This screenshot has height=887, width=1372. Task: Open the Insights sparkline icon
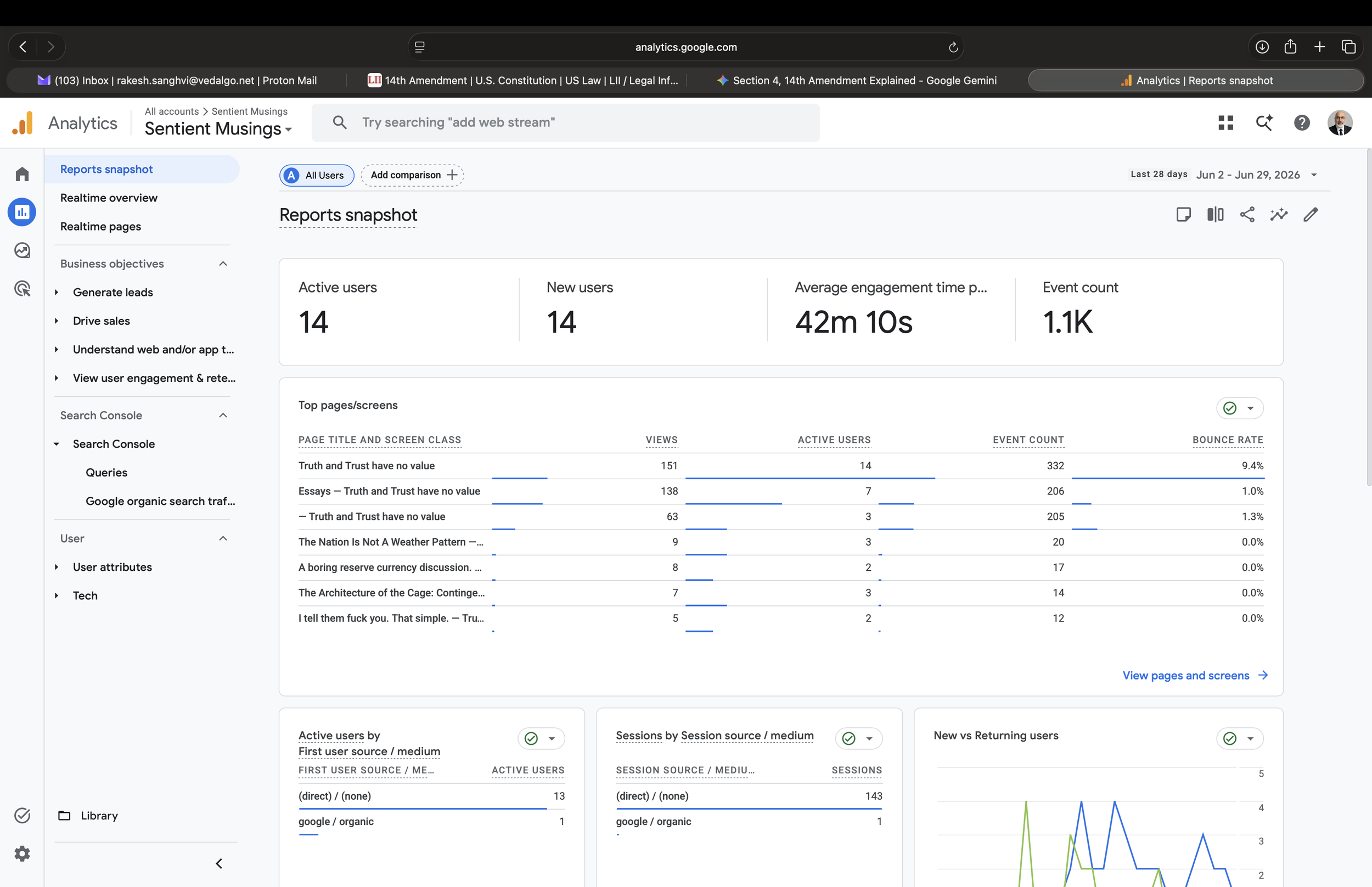(x=1279, y=215)
